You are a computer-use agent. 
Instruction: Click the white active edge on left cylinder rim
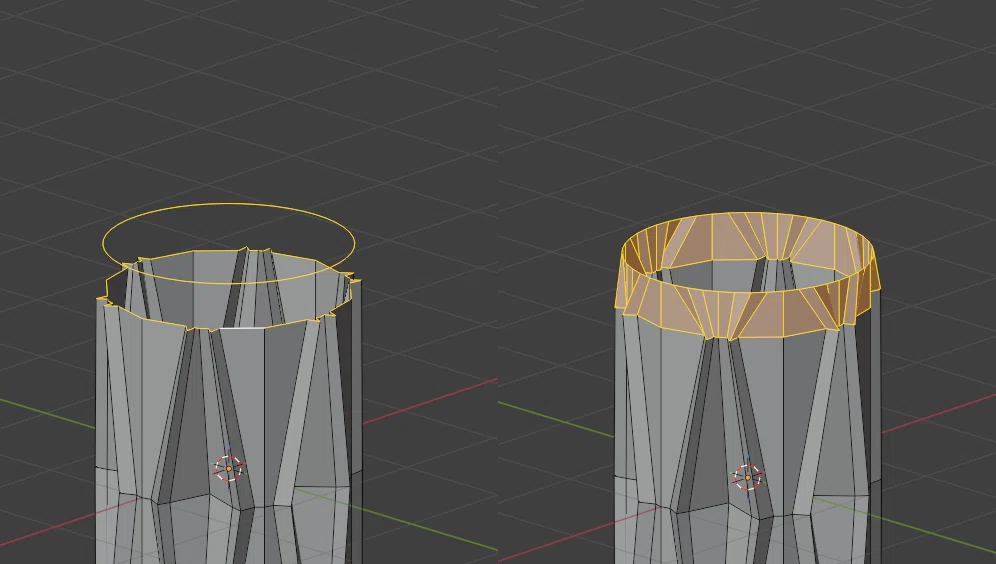(241, 328)
